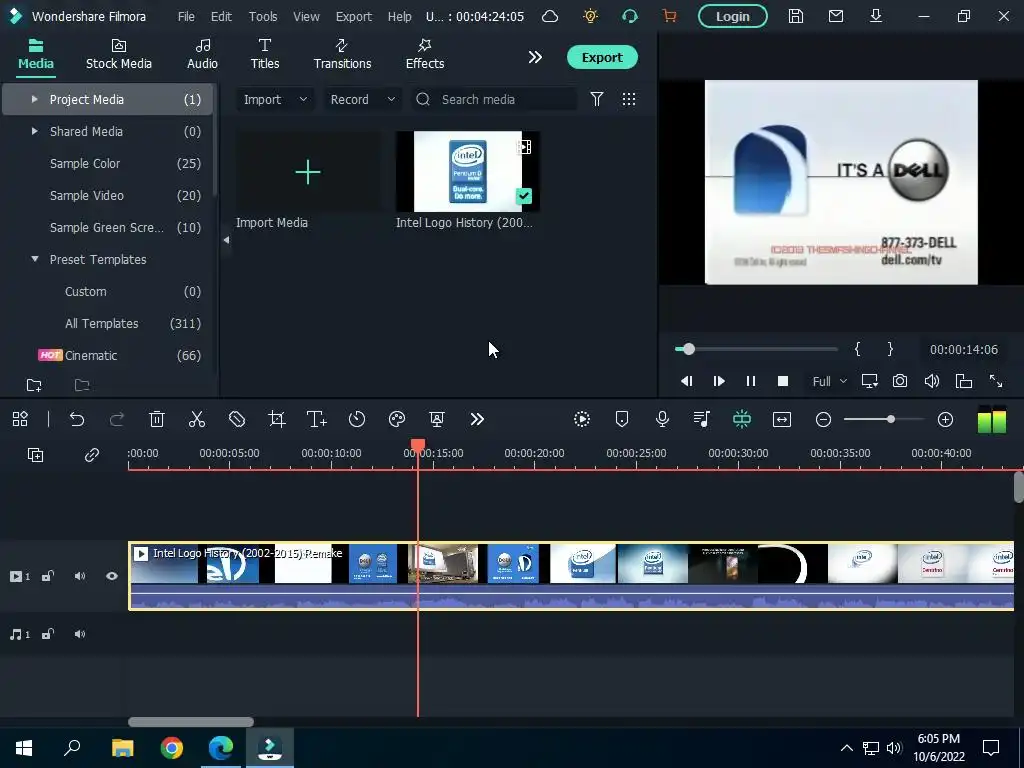Open the mail messages icon
The width and height of the screenshot is (1024, 768).
pyautogui.click(x=836, y=16)
